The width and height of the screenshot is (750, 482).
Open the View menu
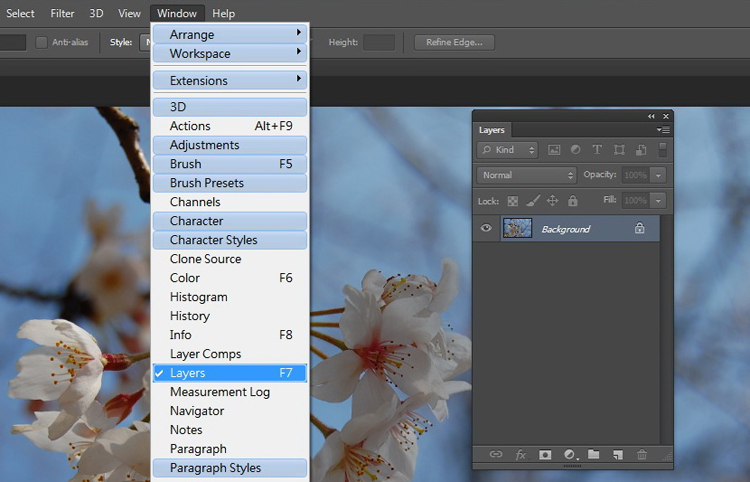[129, 13]
